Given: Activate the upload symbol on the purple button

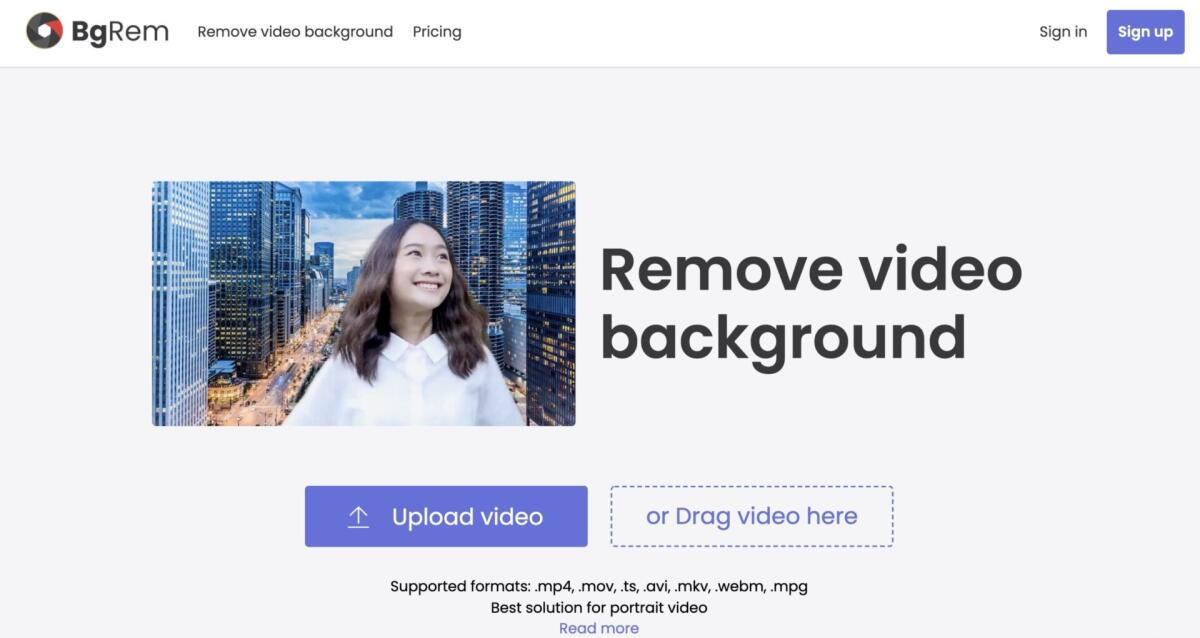Looking at the screenshot, I should [358, 516].
